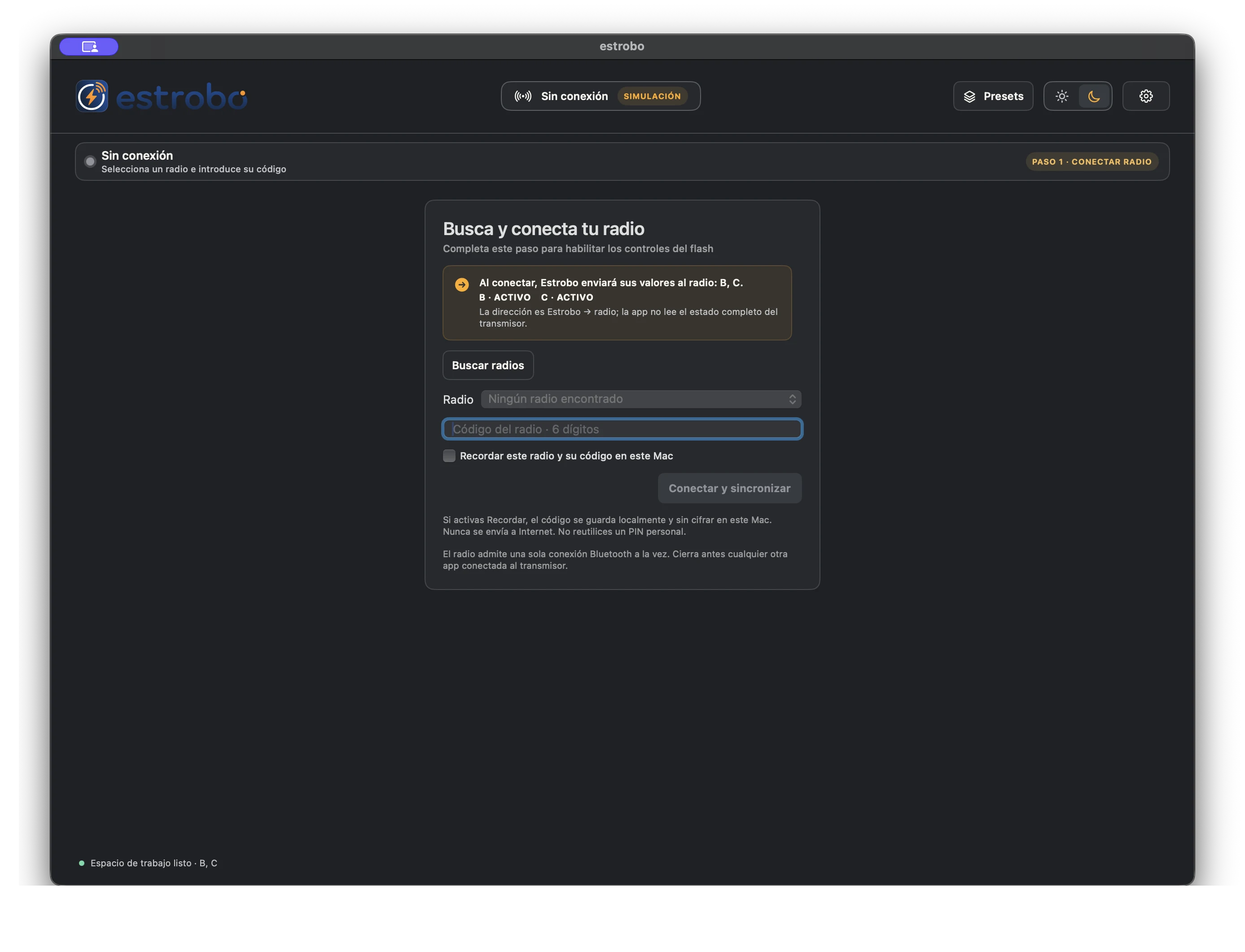Click the B · ACTIVO label
This screenshot has height=952, width=1245.
click(x=504, y=297)
